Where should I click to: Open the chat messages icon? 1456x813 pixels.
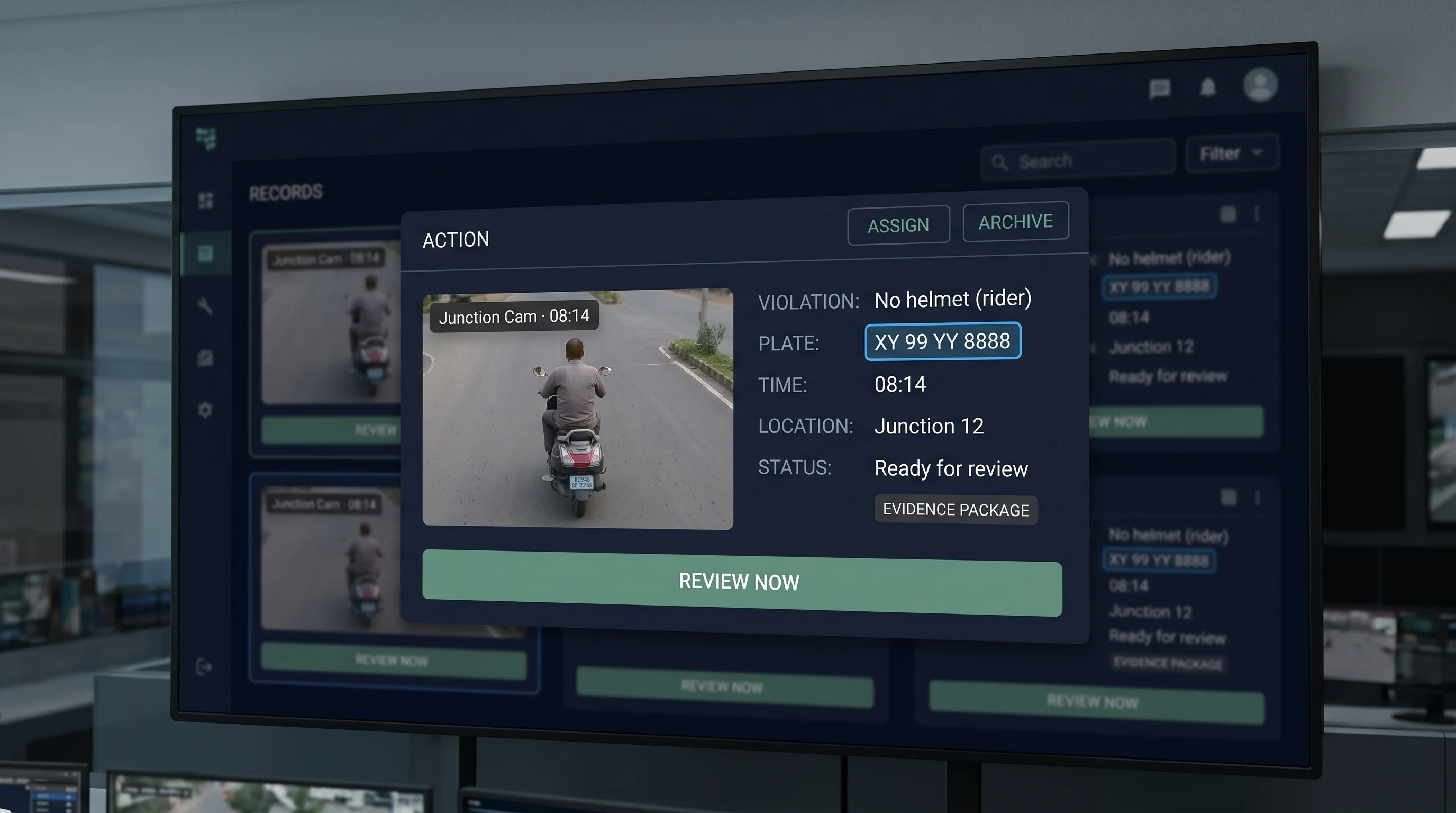click(1159, 89)
